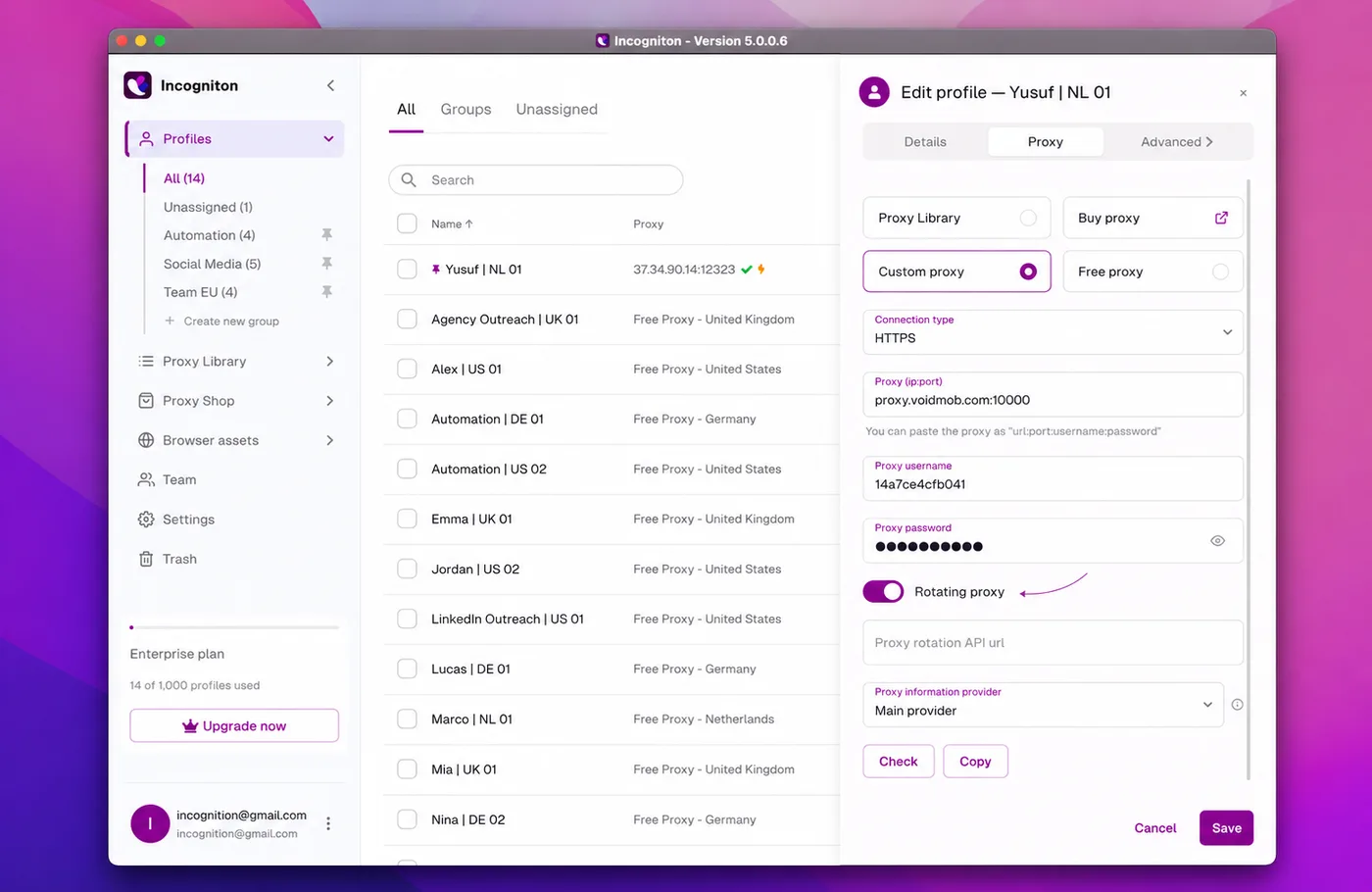Tick the select-all checkbox in table header
The image size is (1372, 892).
click(407, 223)
